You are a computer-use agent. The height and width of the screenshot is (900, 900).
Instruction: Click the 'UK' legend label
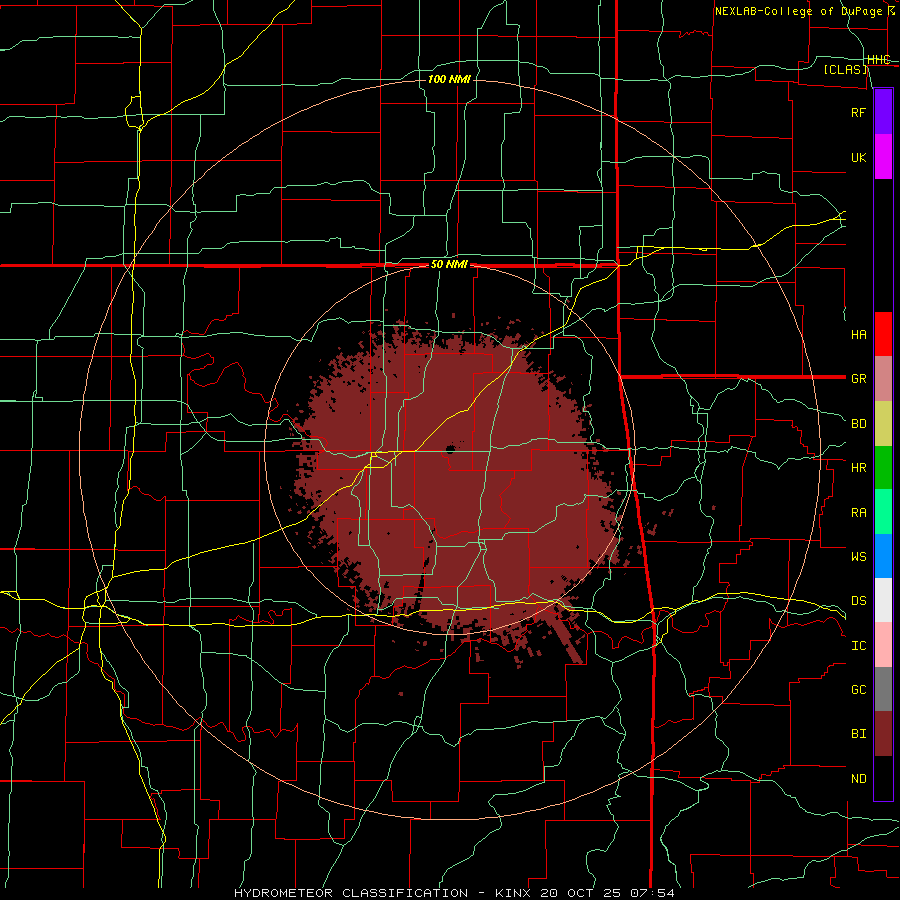coord(858,157)
